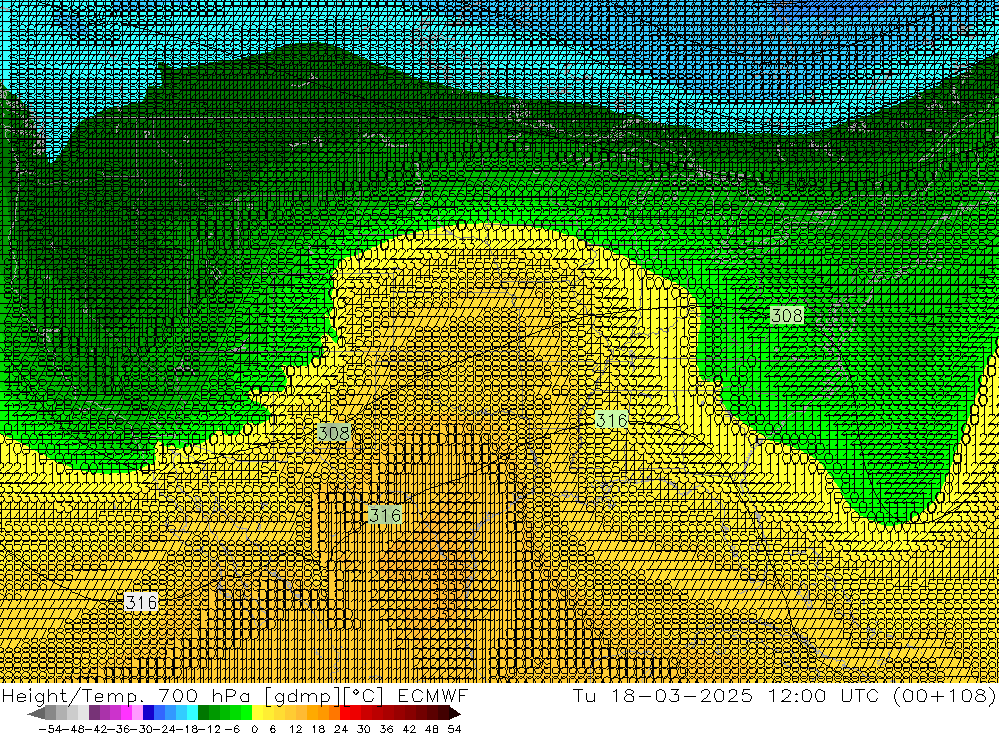
Task: Pick the dark blue swatch in the color scale
Action: coord(148,713)
